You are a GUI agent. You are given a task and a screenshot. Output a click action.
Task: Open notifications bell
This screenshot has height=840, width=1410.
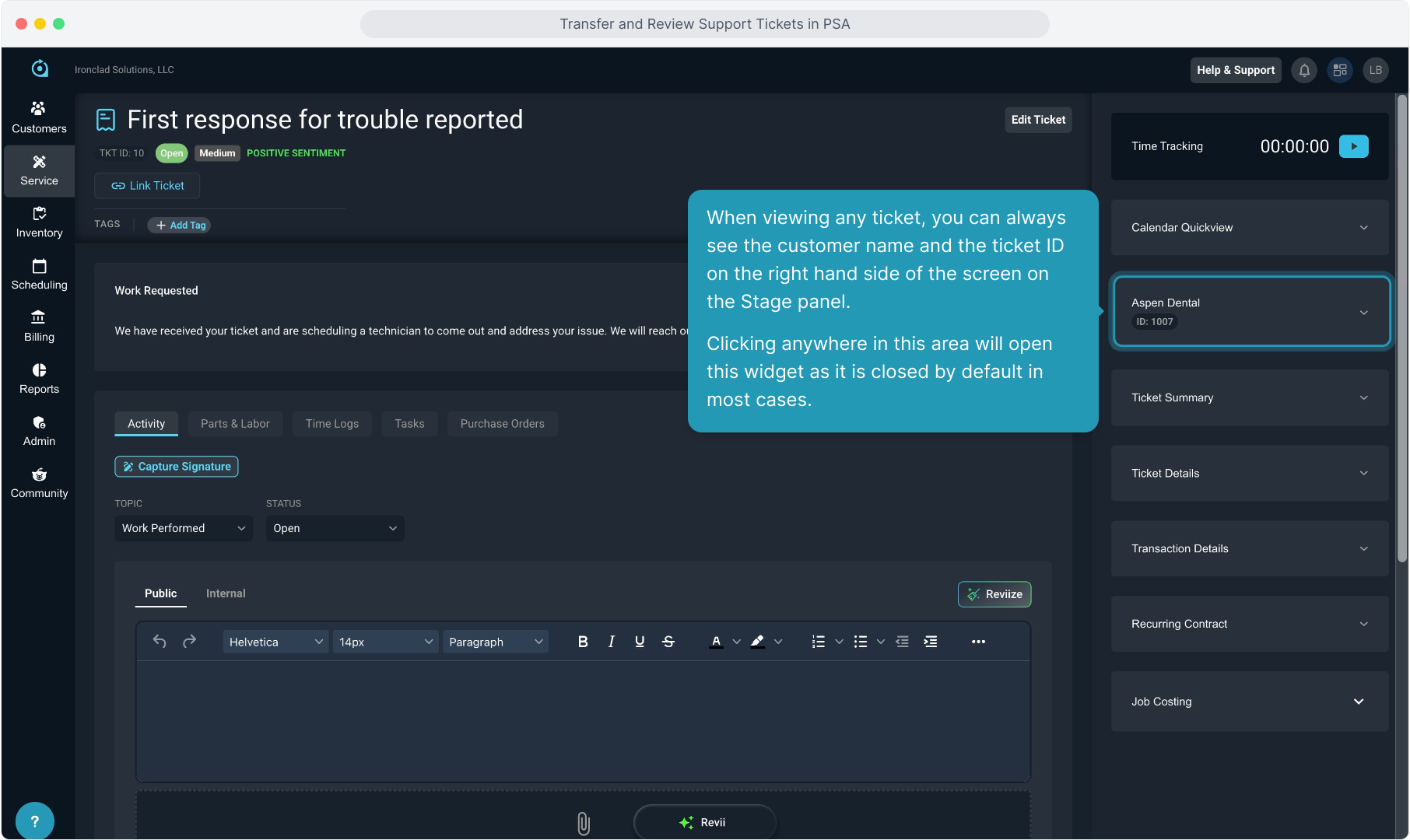1304,70
